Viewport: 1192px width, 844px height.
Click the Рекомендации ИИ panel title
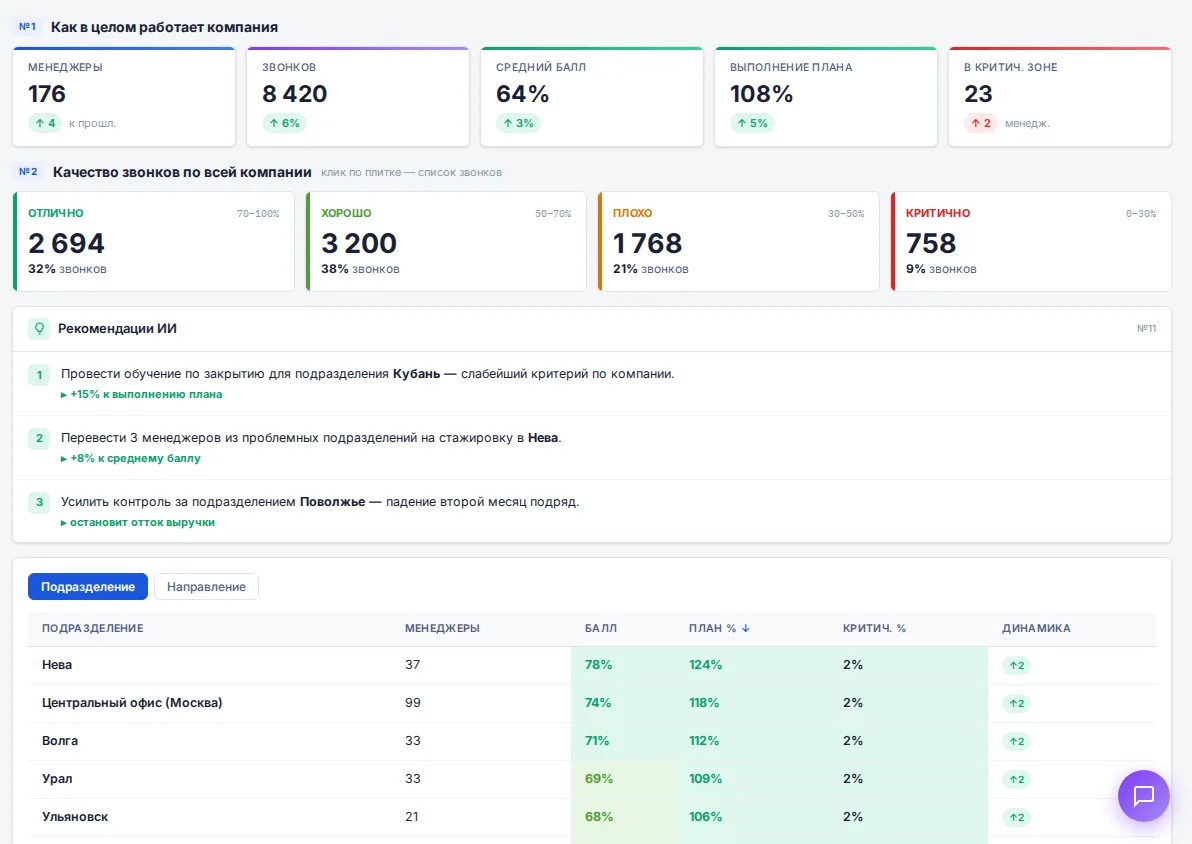(117, 328)
